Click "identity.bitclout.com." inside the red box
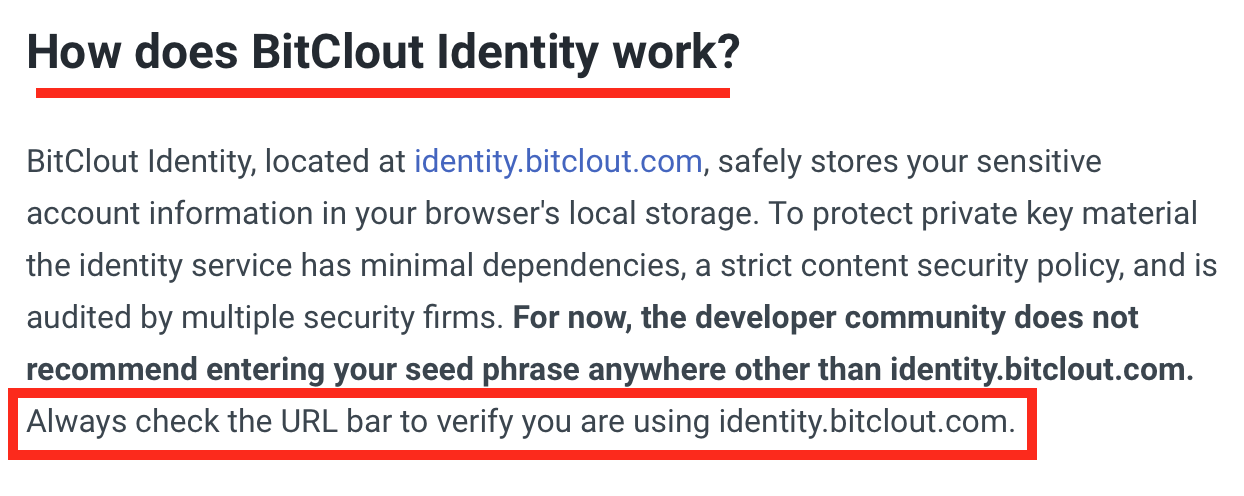 pos(866,422)
